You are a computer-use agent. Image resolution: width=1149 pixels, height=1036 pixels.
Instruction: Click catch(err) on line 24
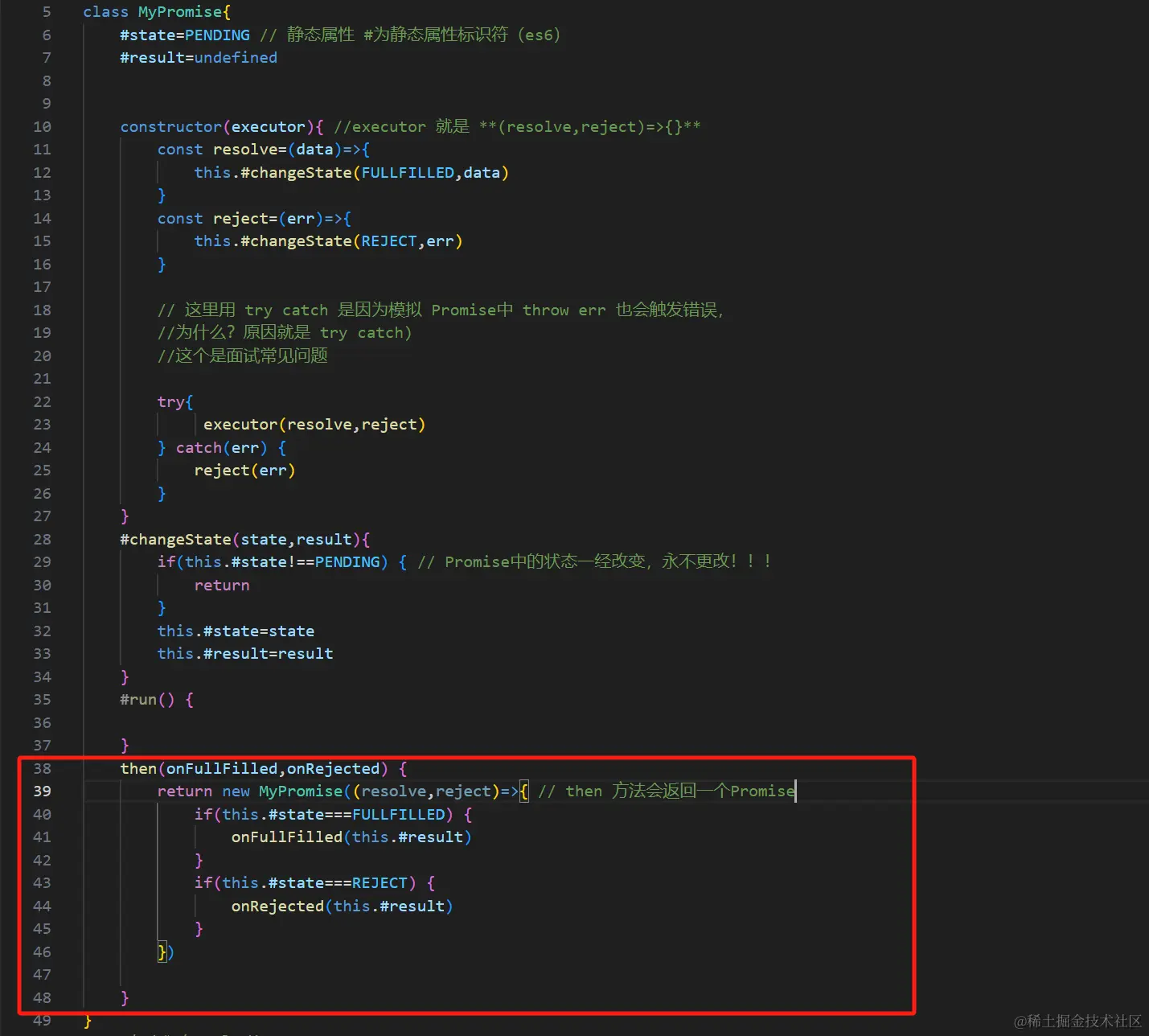pos(222,448)
